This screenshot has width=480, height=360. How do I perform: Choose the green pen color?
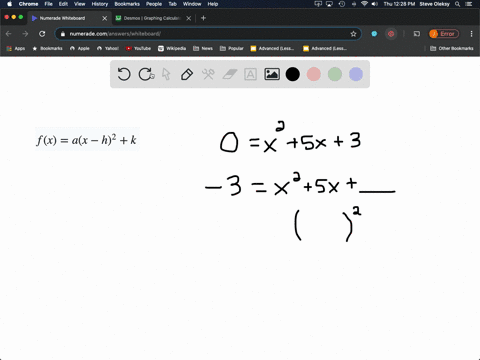coord(335,74)
